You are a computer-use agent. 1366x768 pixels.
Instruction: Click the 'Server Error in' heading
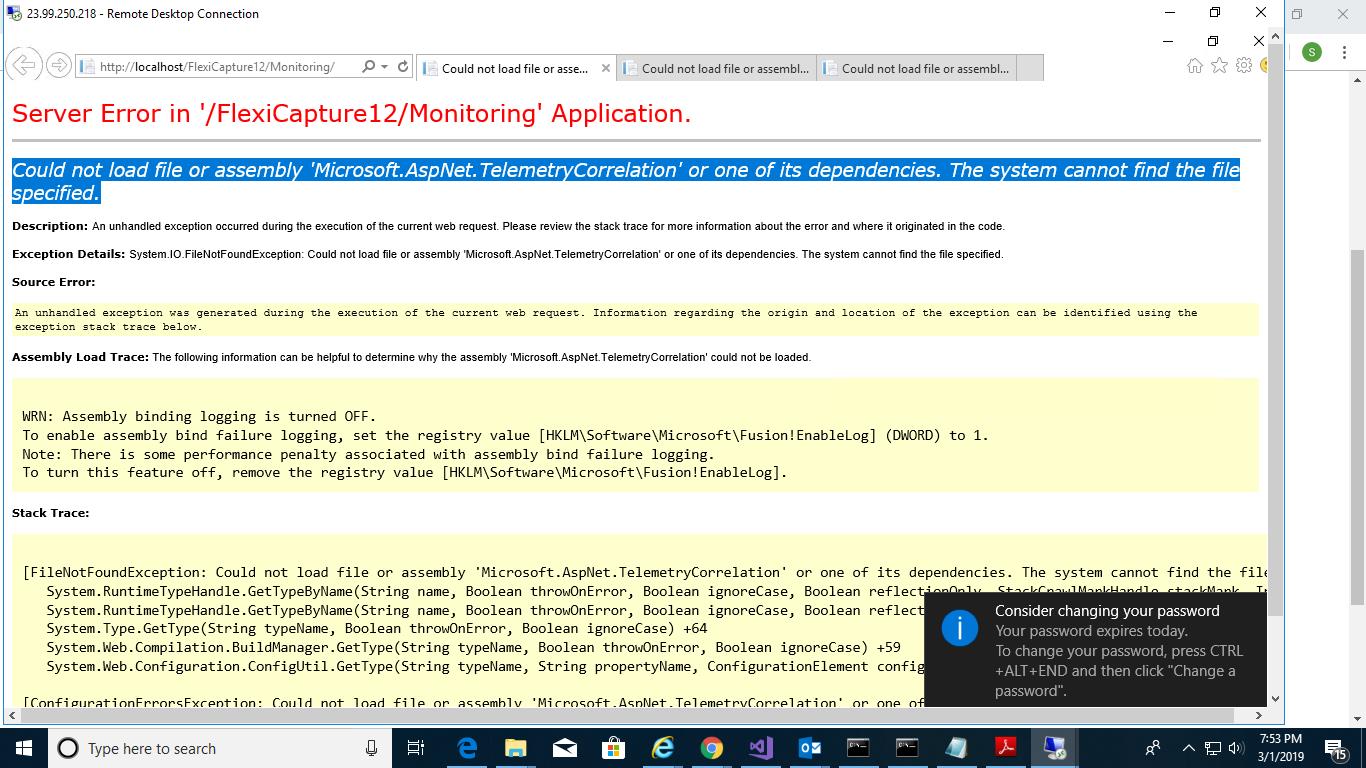tap(351, 113)
